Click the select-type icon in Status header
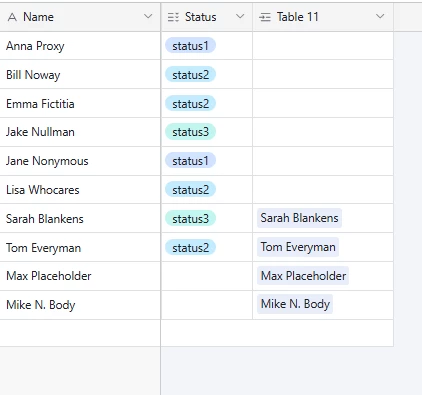Viewport: 422px width, 395px height. click(173, 17)
